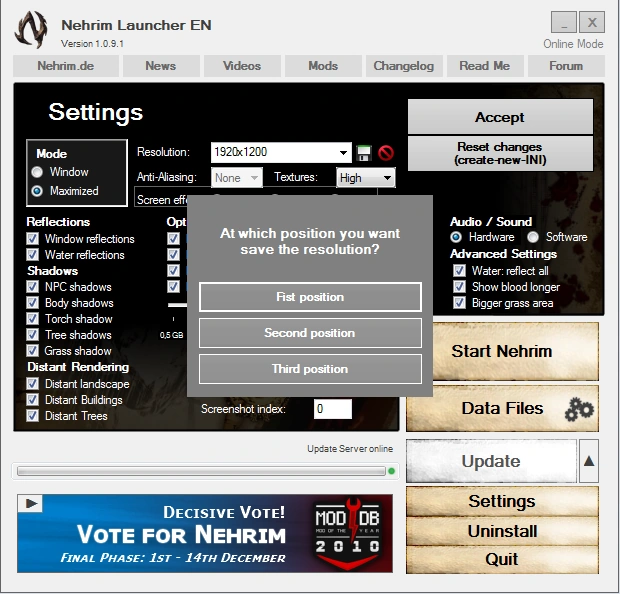Uncheck Grass shadow

[x=32, y=351]
